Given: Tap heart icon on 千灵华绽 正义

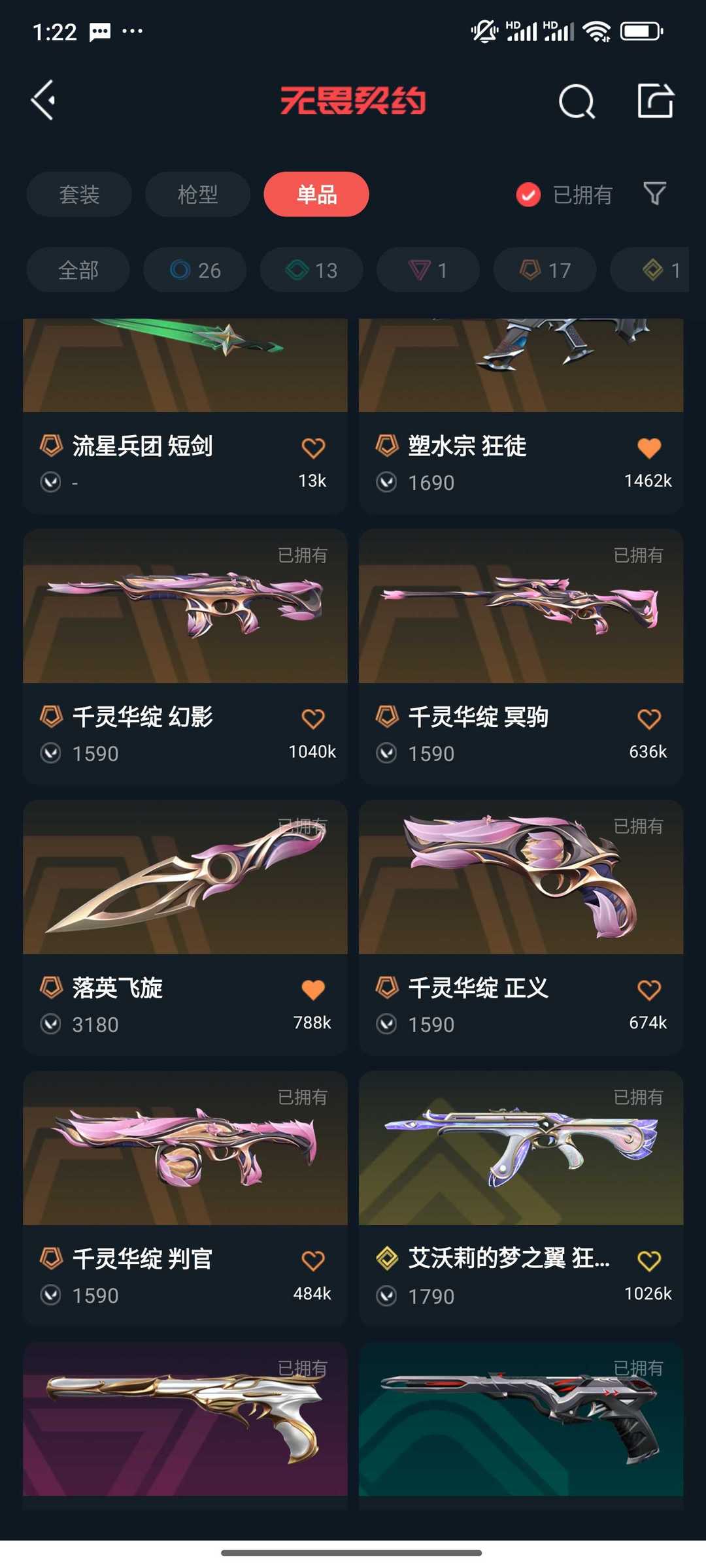Looking at the screenshot, I should click(x=649, y=990).
